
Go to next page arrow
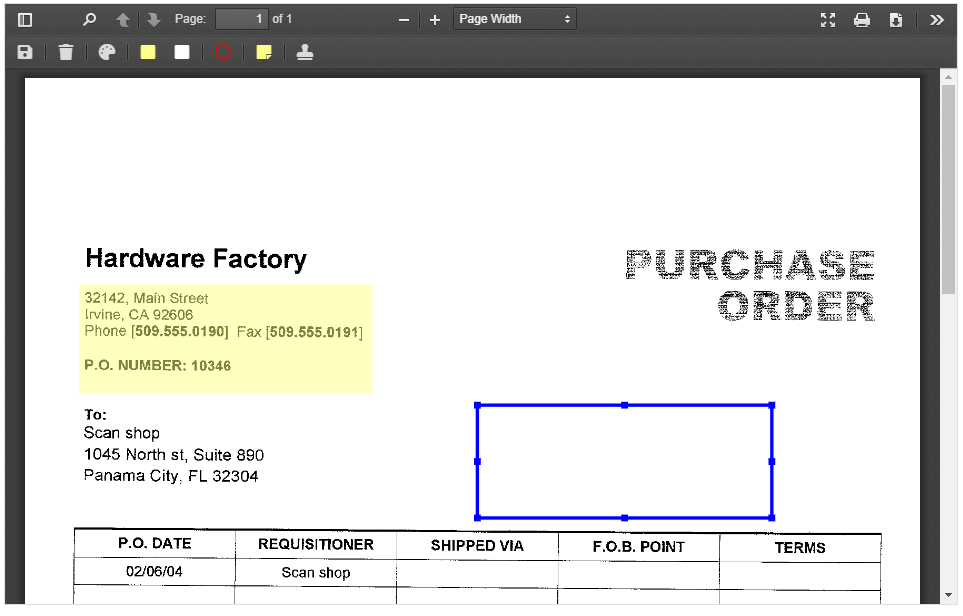(153, 20)
